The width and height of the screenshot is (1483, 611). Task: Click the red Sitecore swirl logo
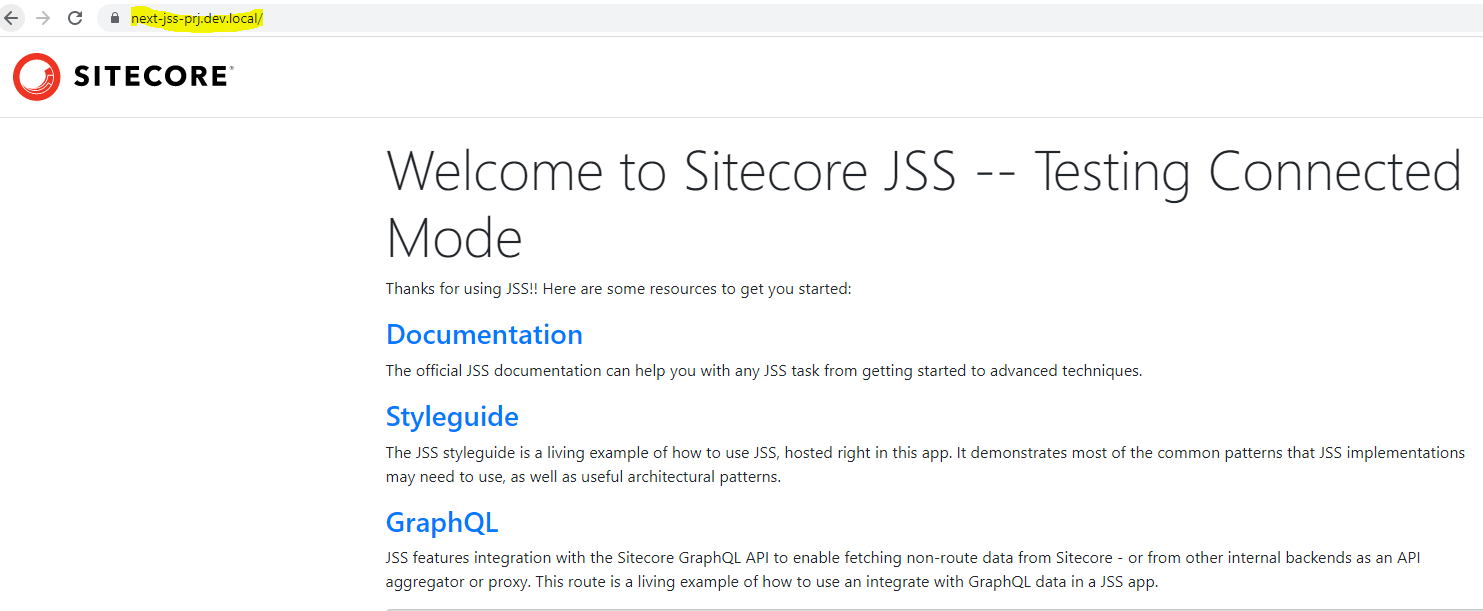point(36,76)
